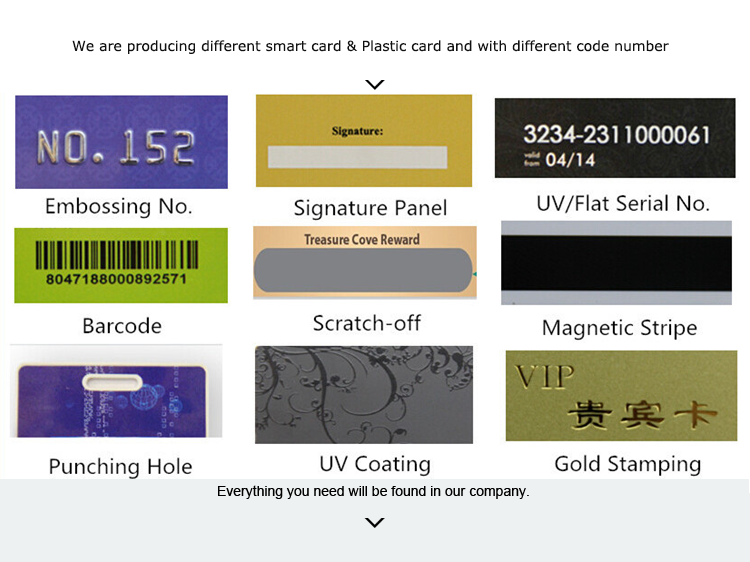View the floral UV Coating image
750x562 pixels.
click(364, 395)
